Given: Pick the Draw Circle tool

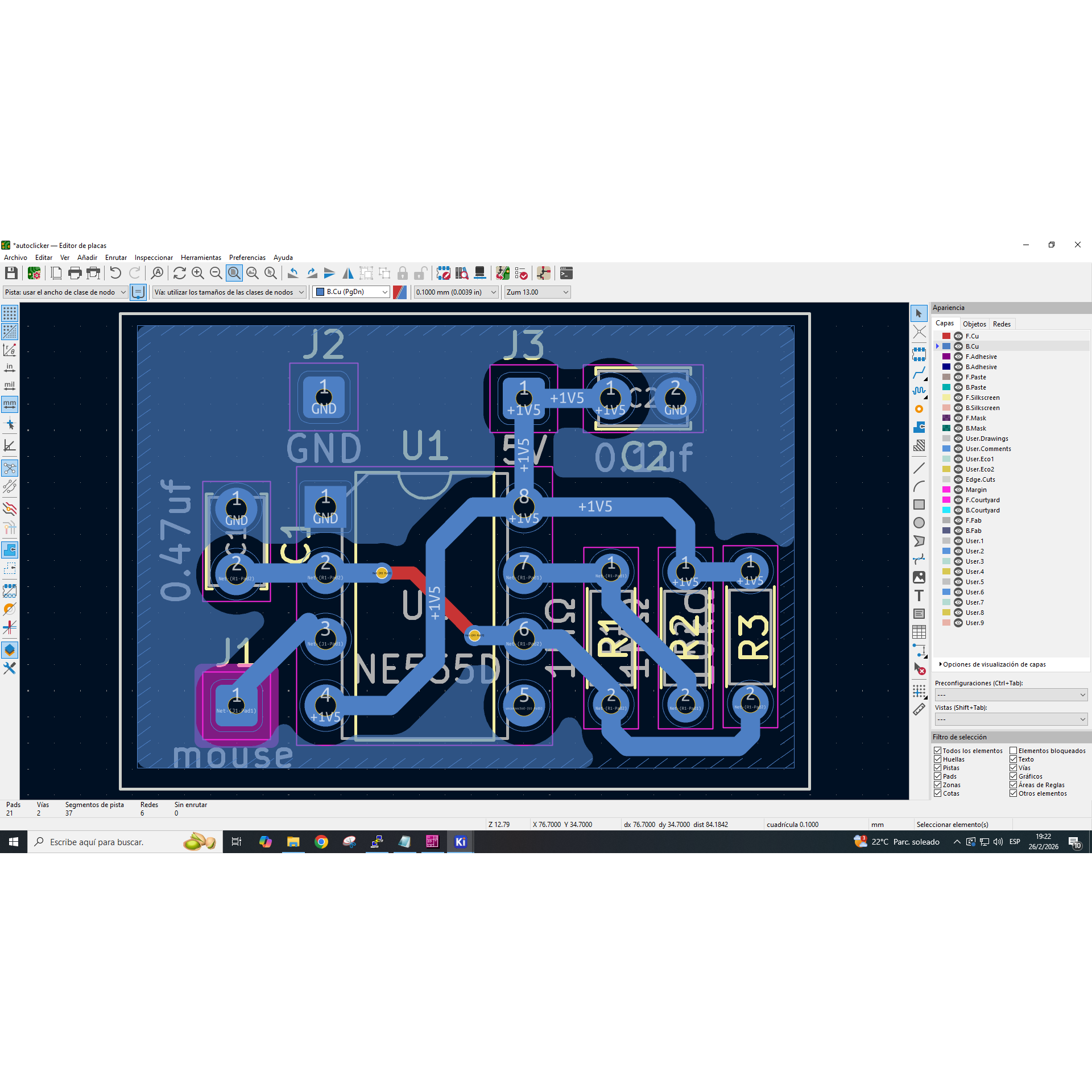Looking at the screenshot, I should (919, 523).
